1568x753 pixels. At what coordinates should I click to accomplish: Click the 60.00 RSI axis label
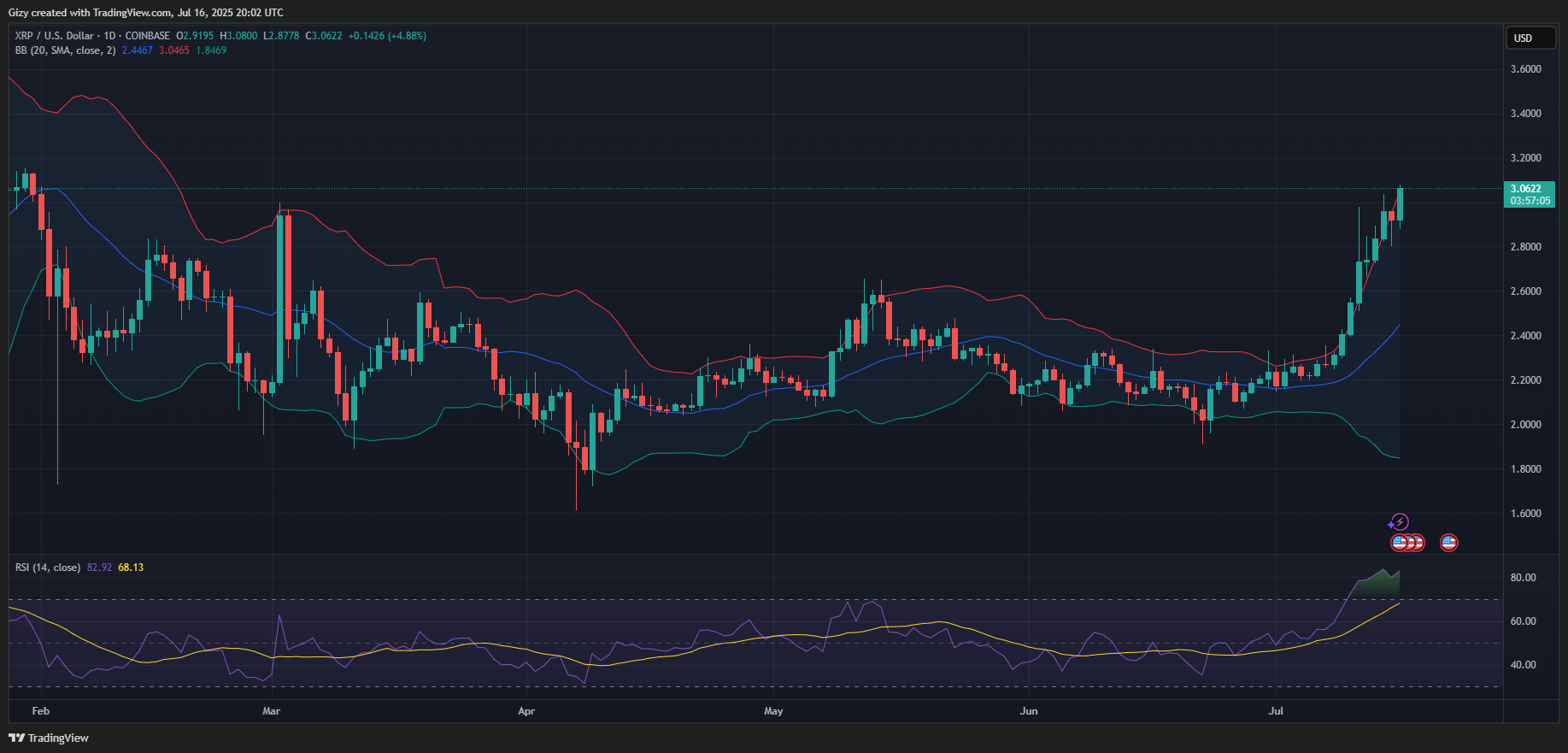1524,621
